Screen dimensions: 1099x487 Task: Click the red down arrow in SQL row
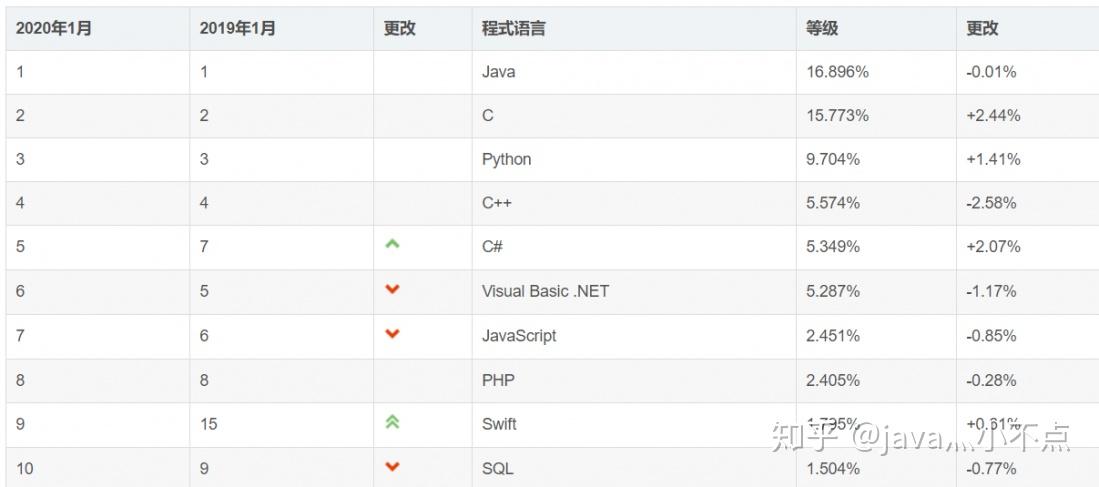392,466
